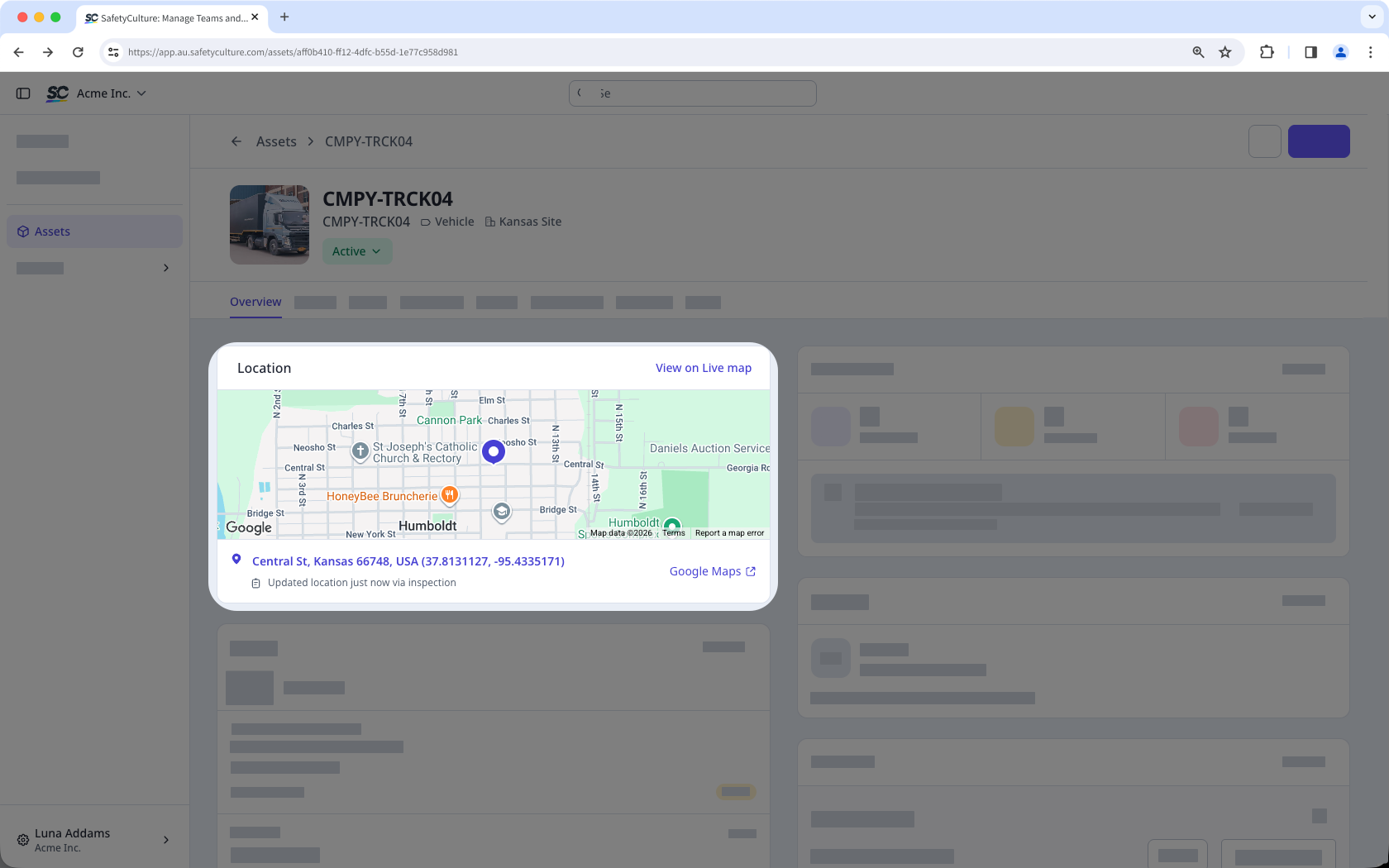Click the Assets cube icon in sidebar
The height and width of the screenshot is (868, 1389).
click(23, 231)
